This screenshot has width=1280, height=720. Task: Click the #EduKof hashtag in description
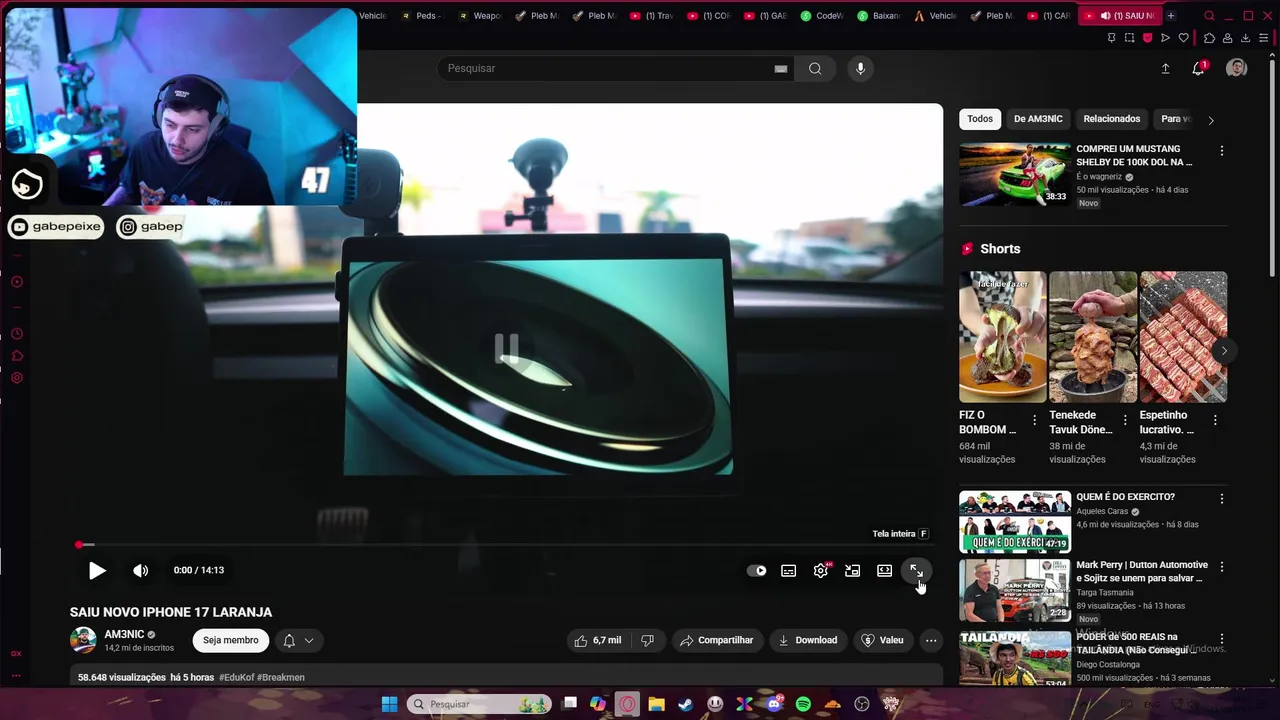pyautogui.click(x=236, y=677)
